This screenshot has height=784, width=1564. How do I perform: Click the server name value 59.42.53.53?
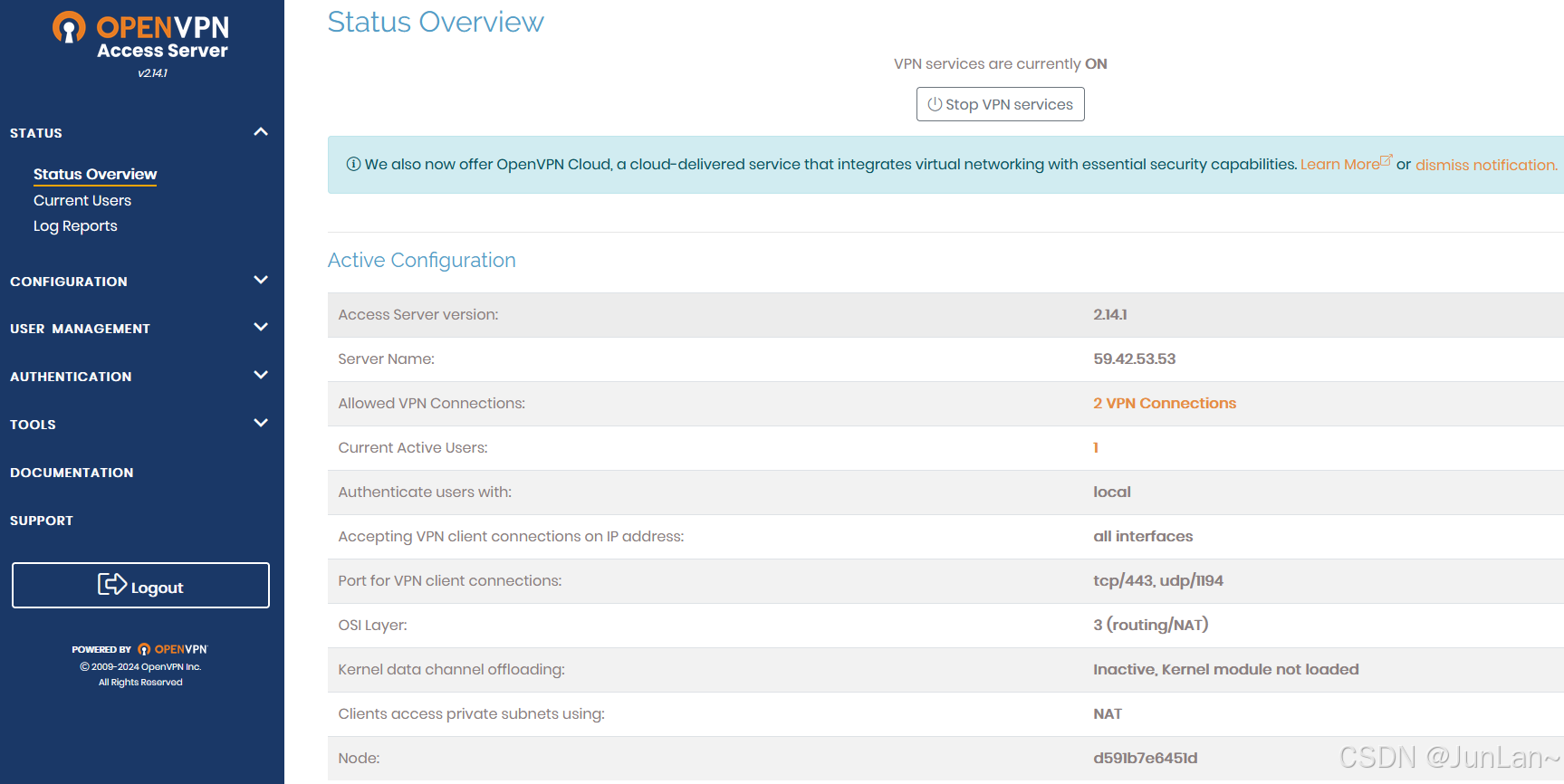click(x=1134, y=359)
